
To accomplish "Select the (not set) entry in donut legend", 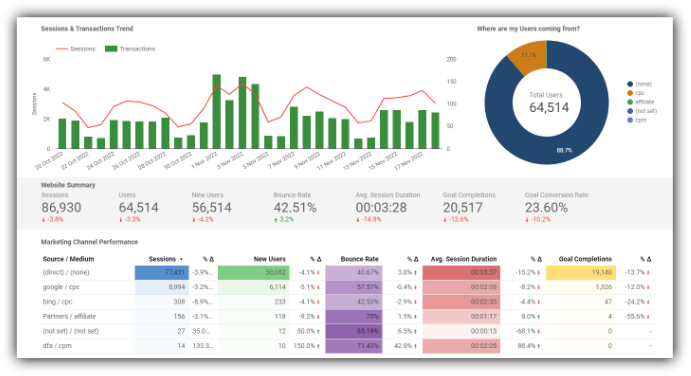I will coord(642,111).
